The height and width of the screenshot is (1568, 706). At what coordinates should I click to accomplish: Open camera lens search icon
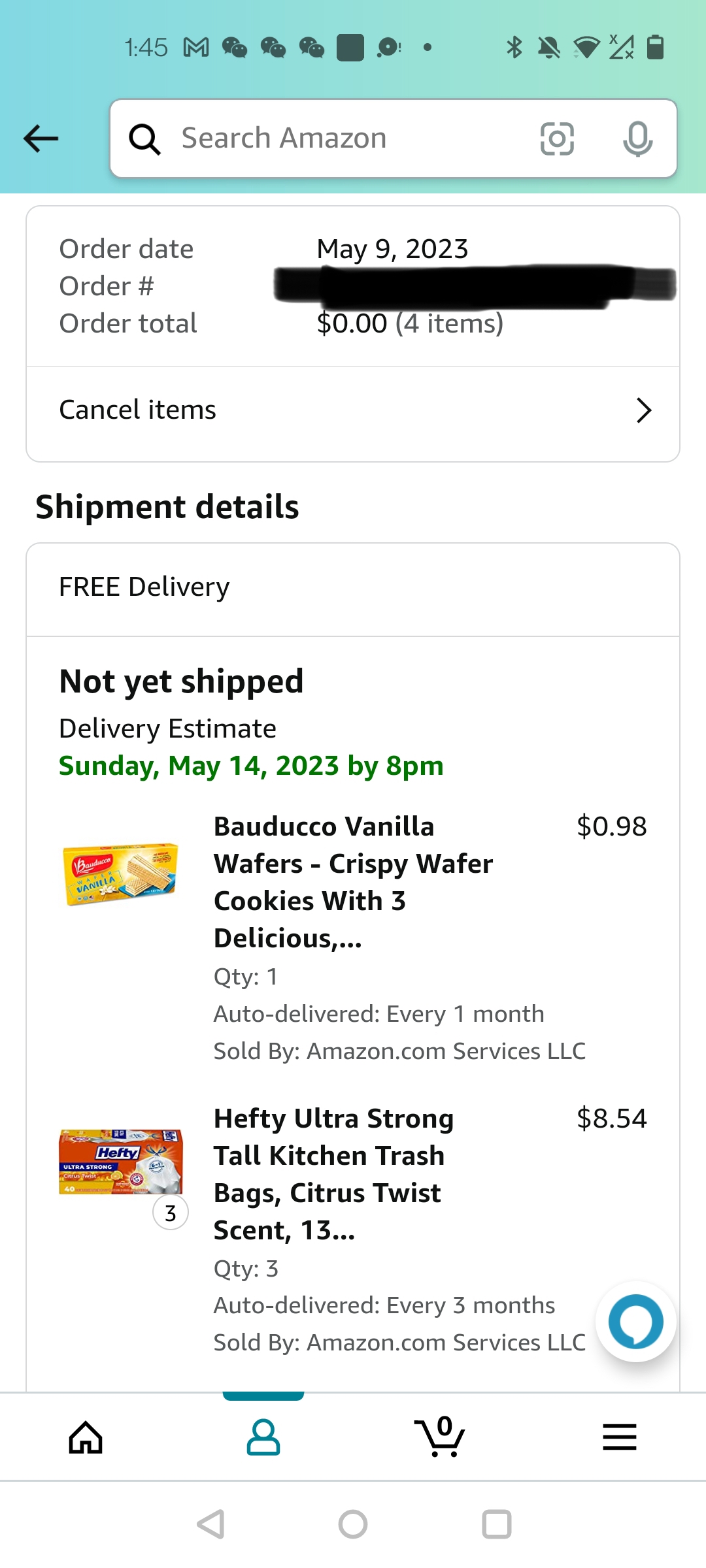click(557, 139)
